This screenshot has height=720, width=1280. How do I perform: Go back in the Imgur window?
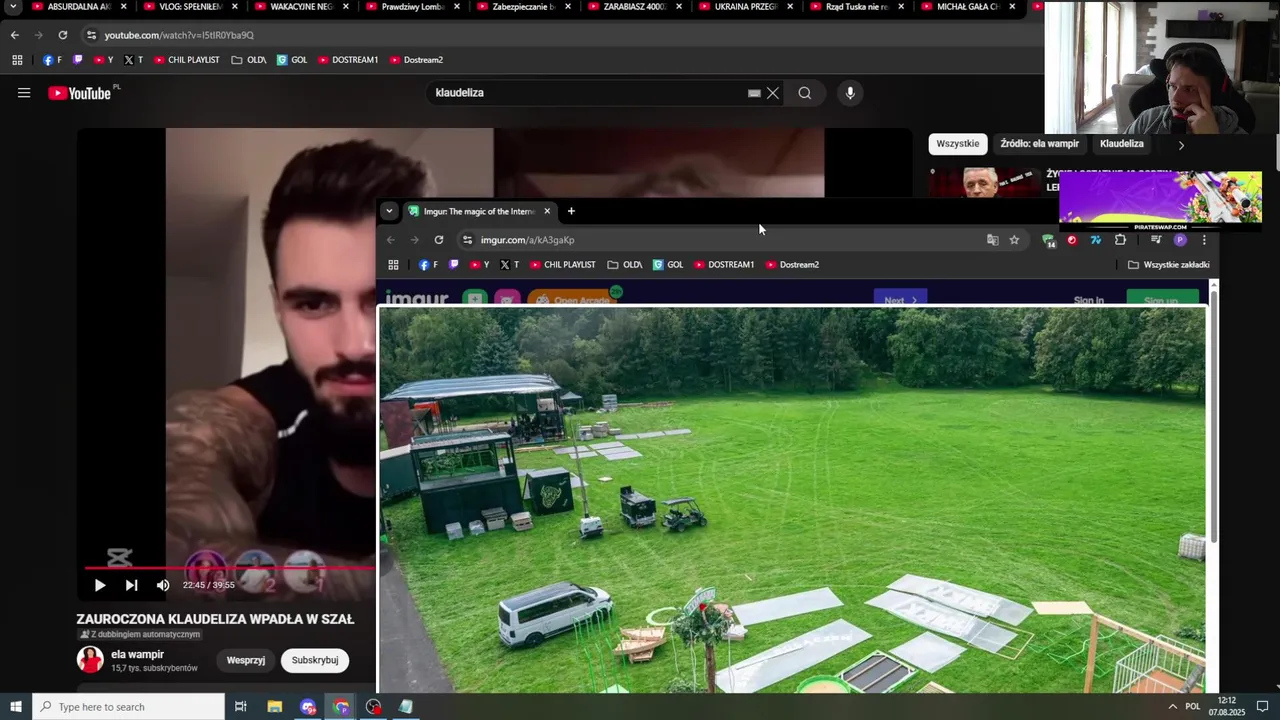coord(391,240)
